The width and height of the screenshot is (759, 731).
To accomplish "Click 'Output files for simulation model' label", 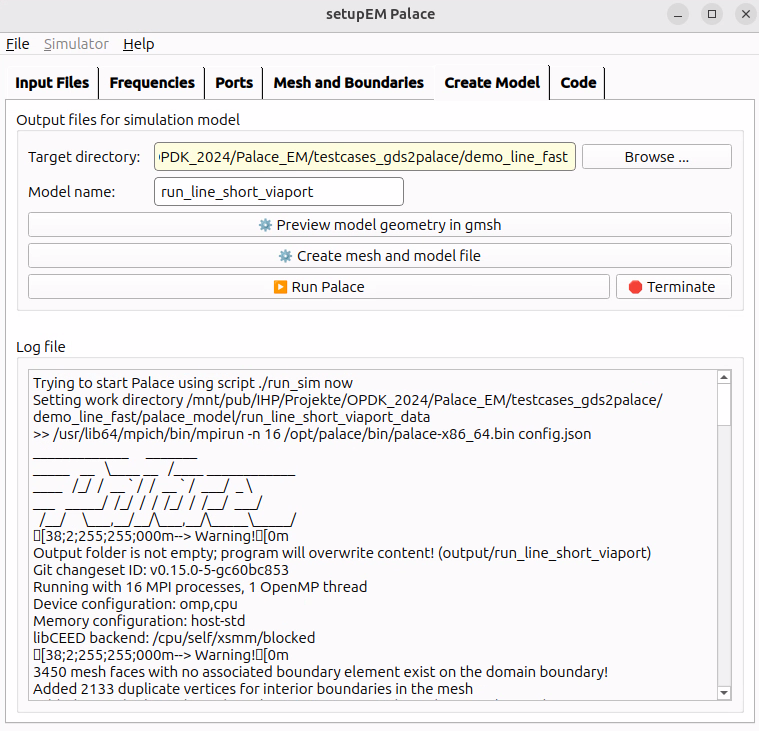I will [128, 120].
